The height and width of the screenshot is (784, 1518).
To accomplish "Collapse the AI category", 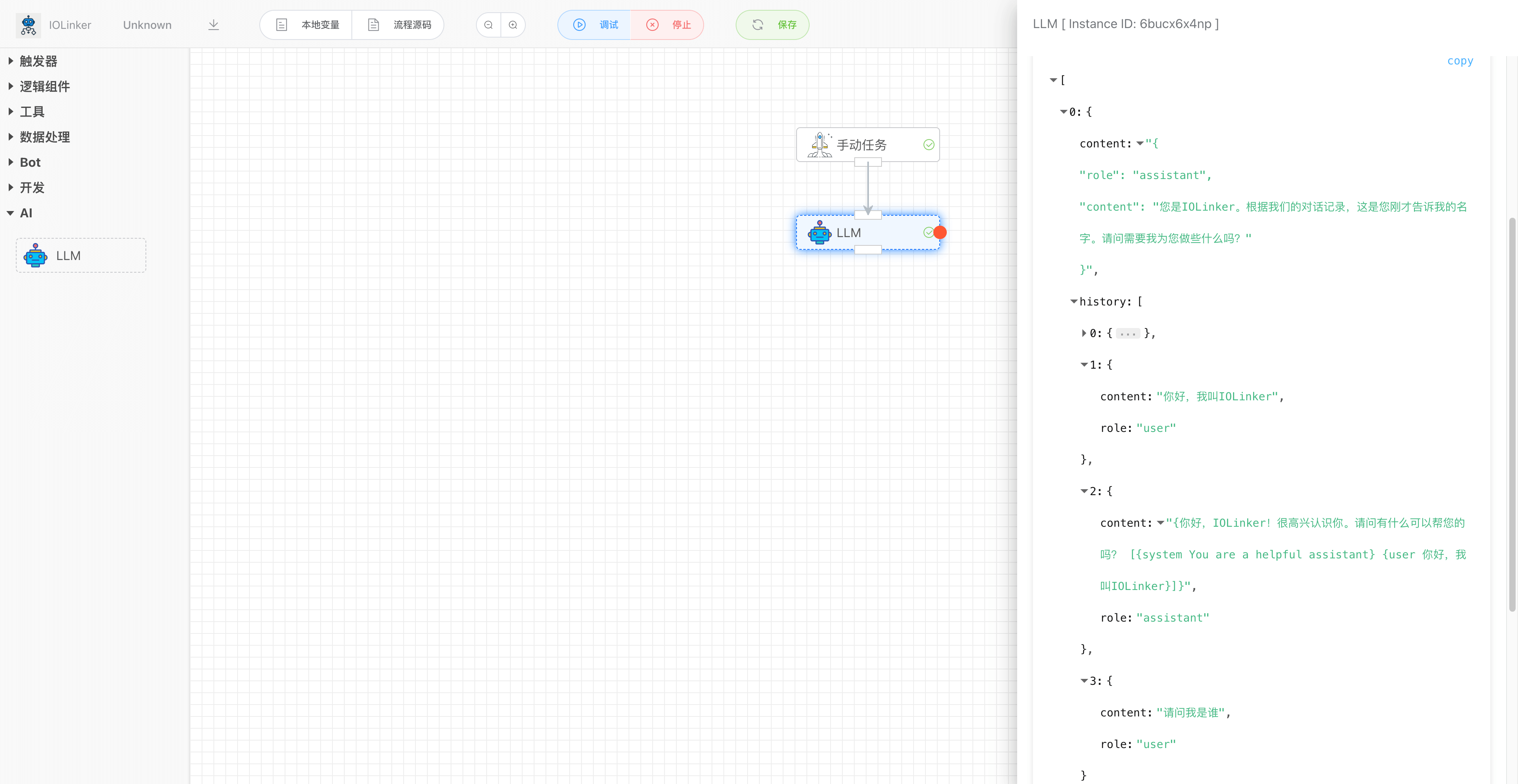I will pos(25,213).
